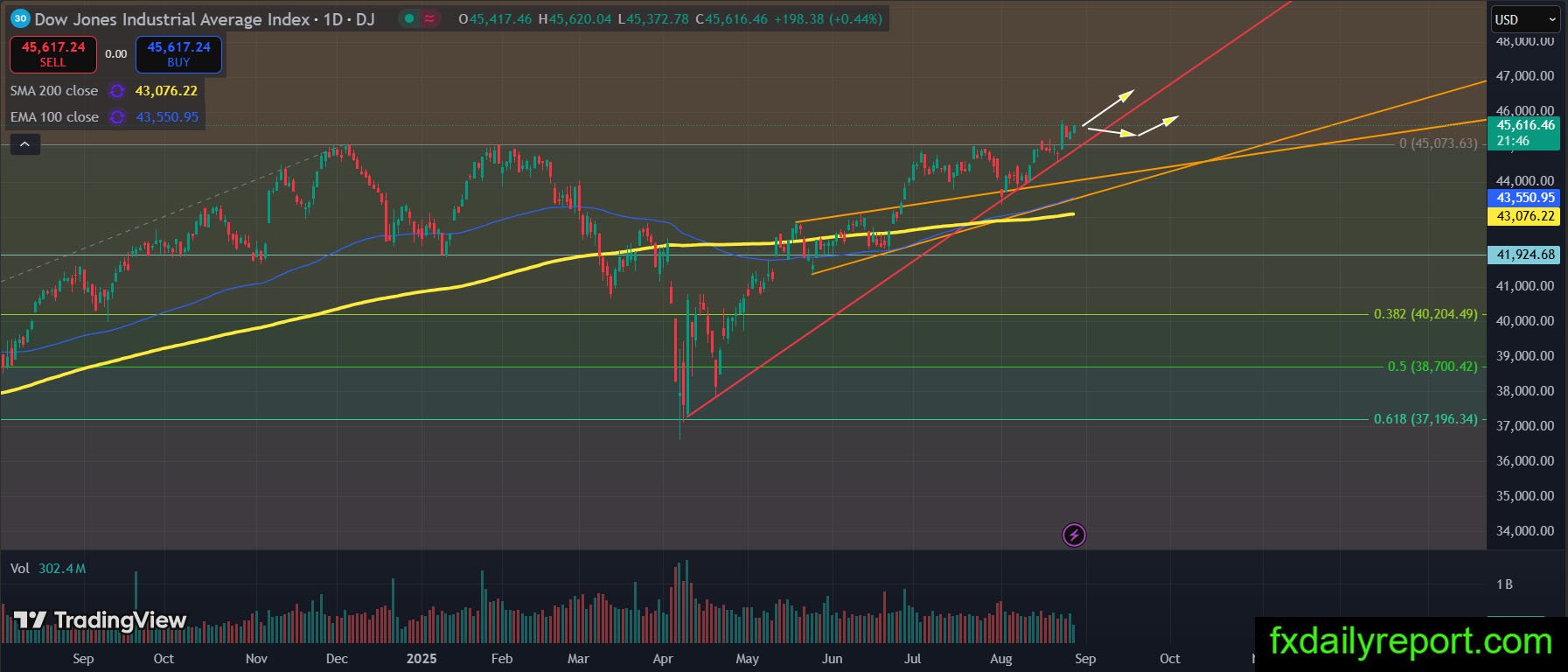The width and height of the screenshot is (1568, 672).
Task: Click the 34,000.00 price axis tick
Action: point(1525,531)
